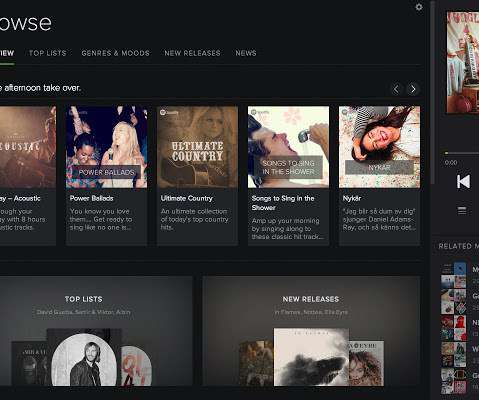479x400 pixels.
Task: Open the Top Lists panel heading
Action: coord(84,299)
